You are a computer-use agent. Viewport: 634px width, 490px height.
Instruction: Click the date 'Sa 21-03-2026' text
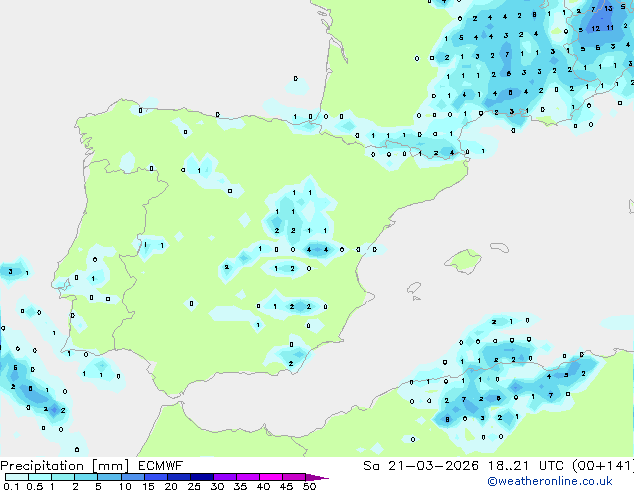pos(421,466)
